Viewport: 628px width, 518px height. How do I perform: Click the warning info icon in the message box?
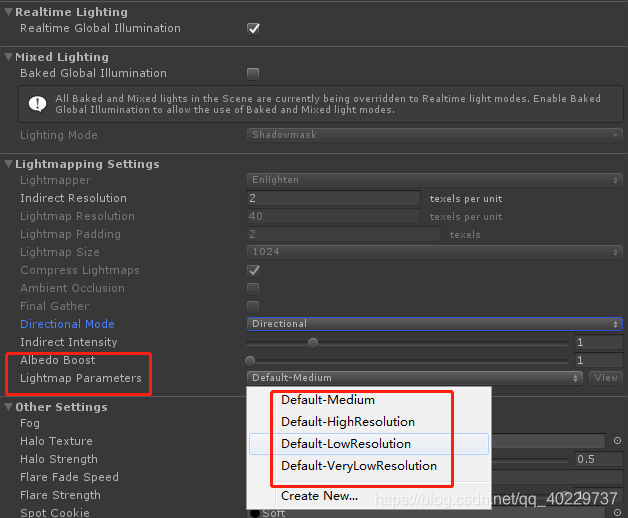[x=37, y=104]
